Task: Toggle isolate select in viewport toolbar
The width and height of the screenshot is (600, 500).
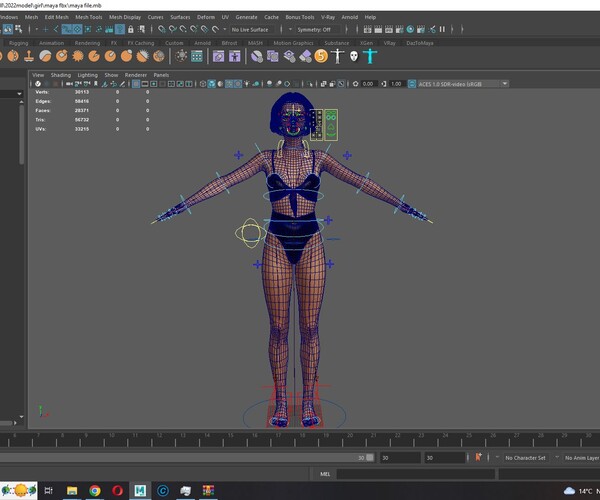Action: coord(310,84)
